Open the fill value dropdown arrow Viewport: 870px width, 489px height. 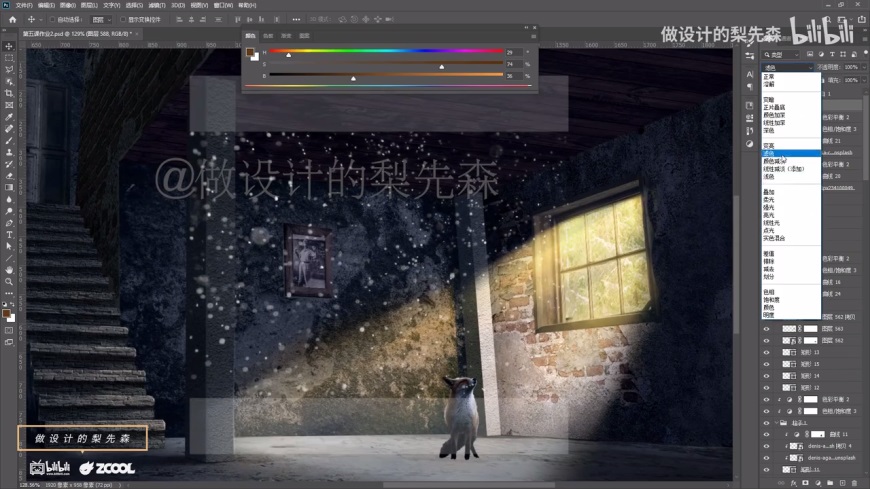(x=864, y=80)
